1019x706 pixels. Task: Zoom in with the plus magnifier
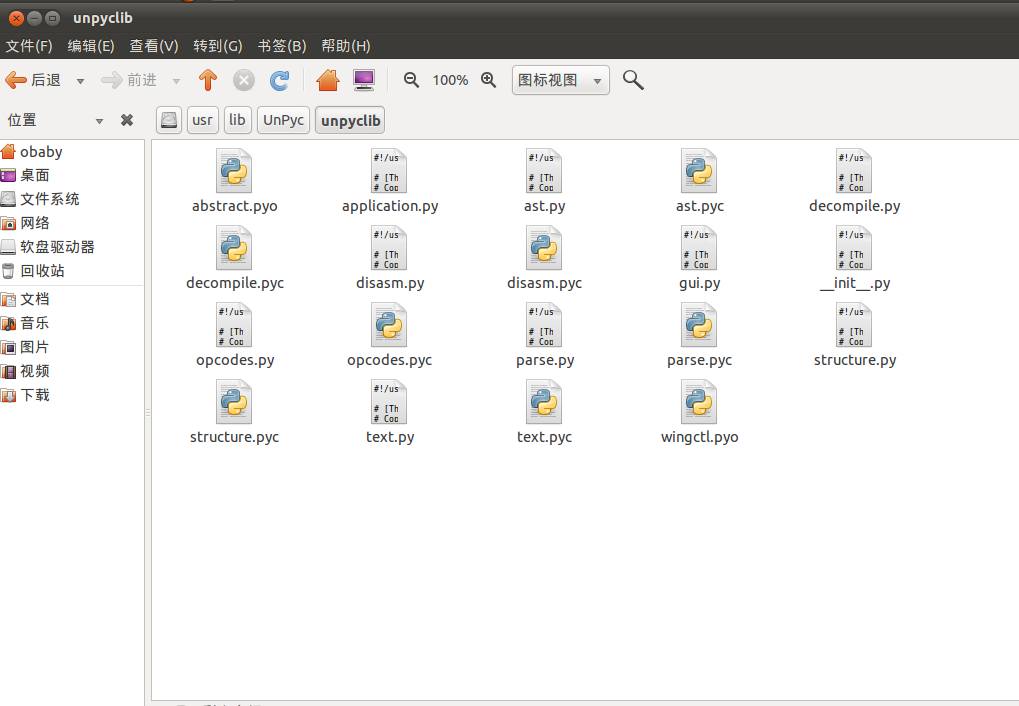tap(489, 80)
